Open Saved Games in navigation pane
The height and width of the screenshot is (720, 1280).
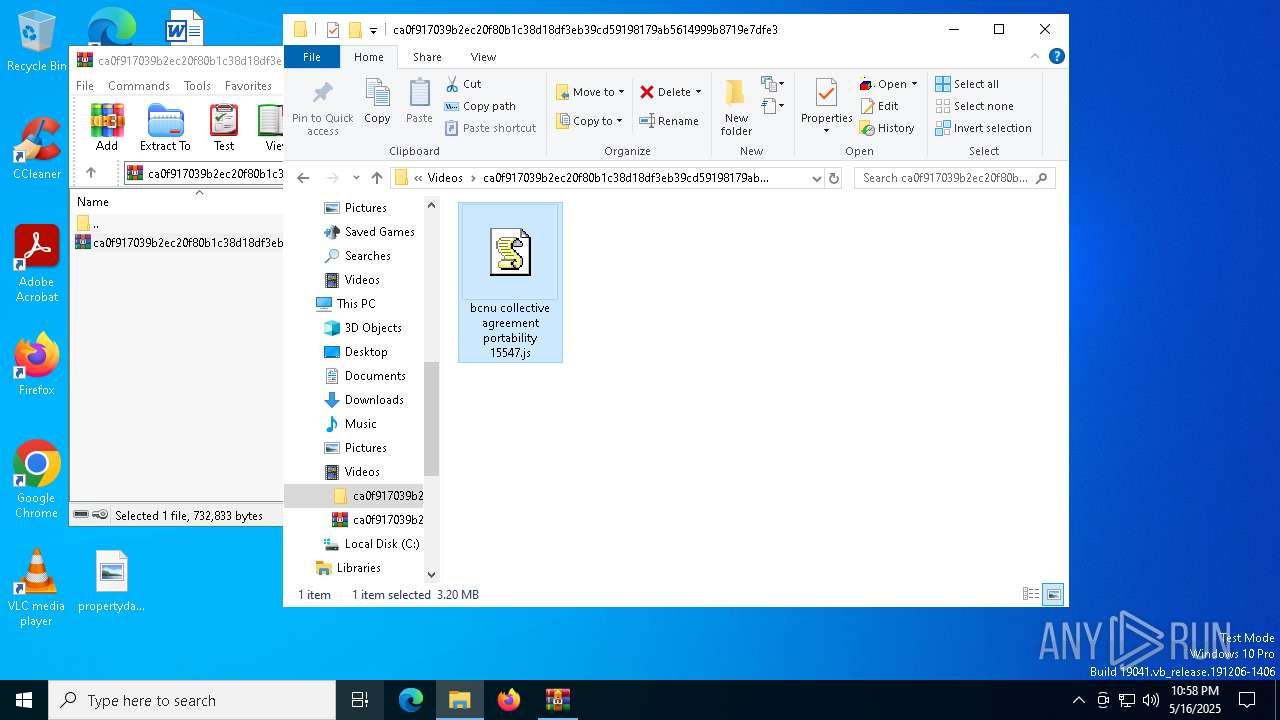pos(379,232)
